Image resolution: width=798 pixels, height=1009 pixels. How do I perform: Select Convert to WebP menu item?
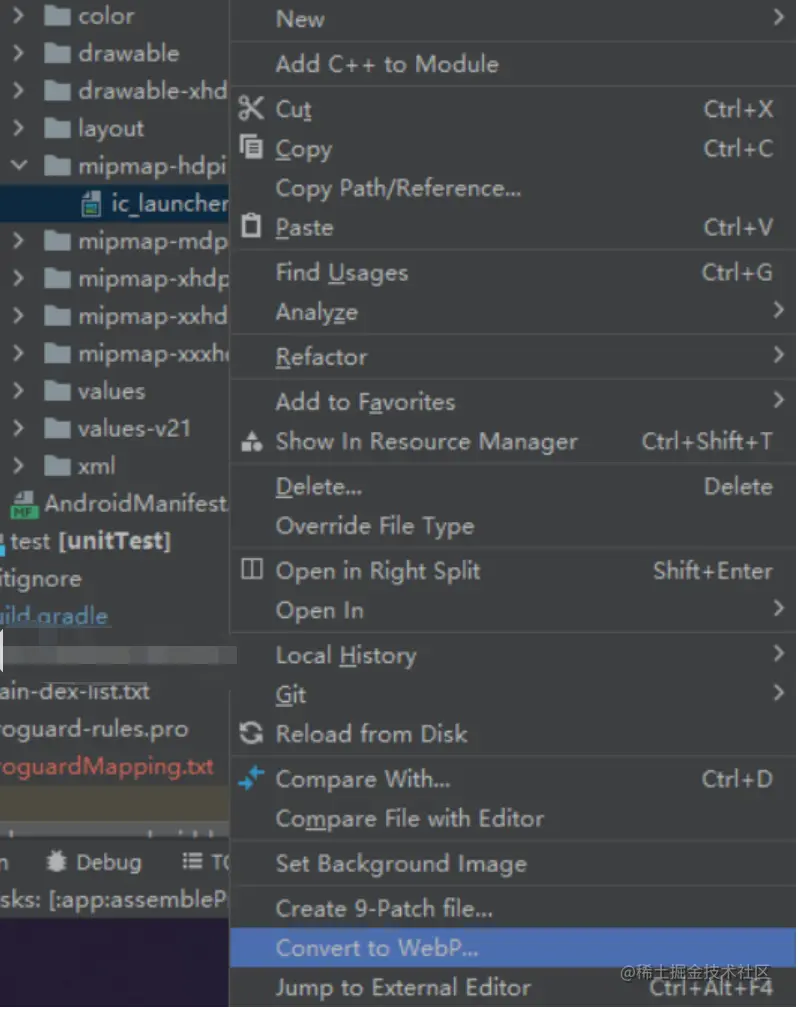[377, 946]
